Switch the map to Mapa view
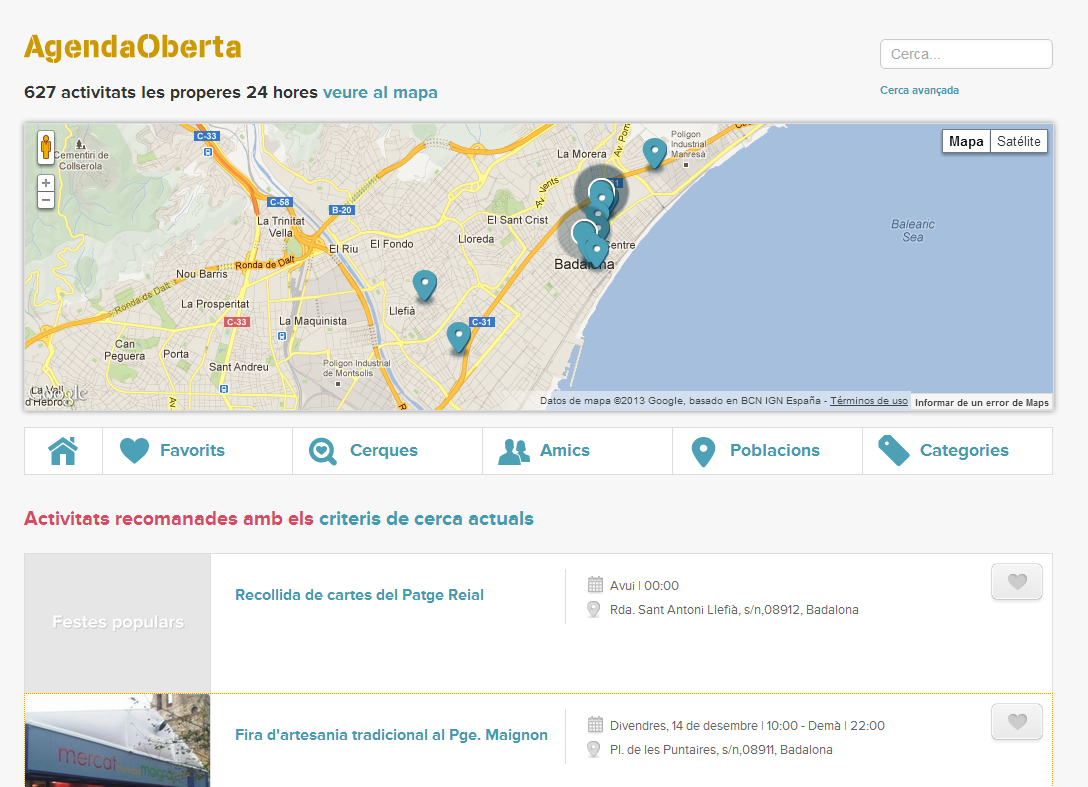 click(x=966, y=142)
